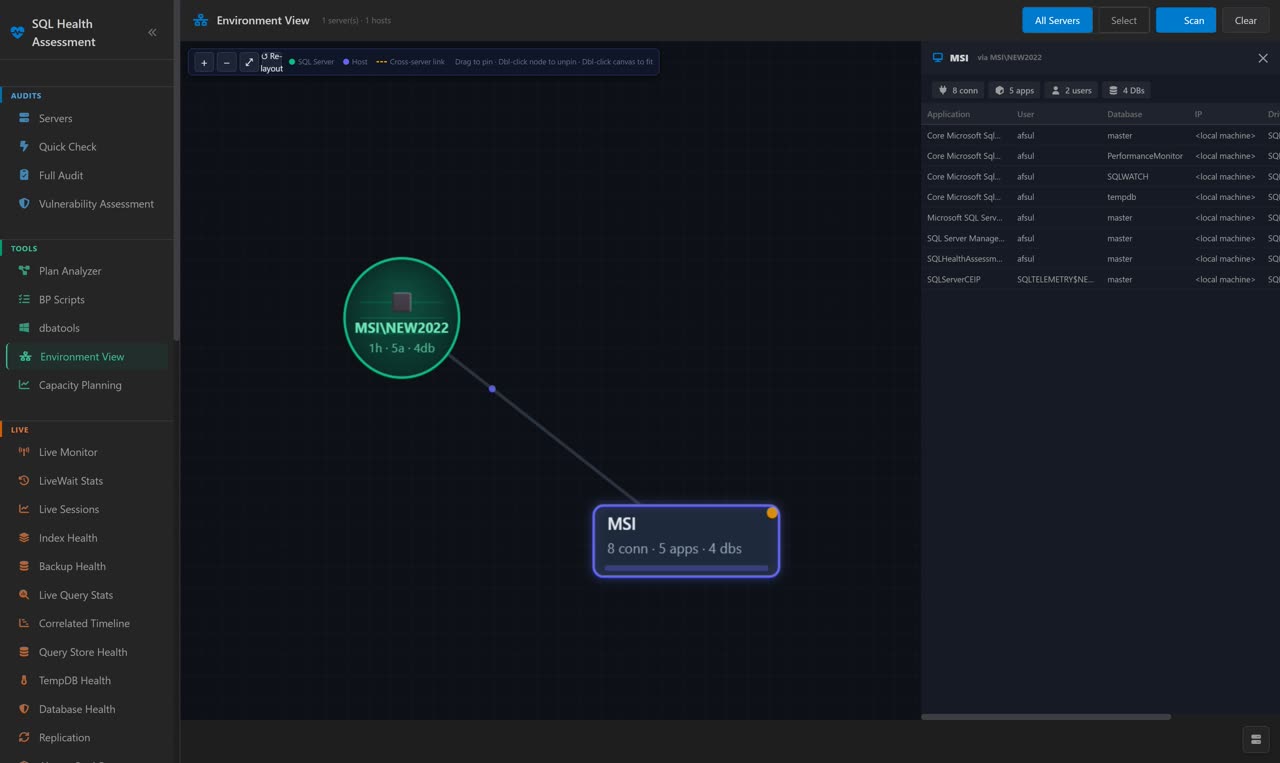The image size is (1280, 763).
Task: Start a Scan of servers
Action: tap(1185, 19)
